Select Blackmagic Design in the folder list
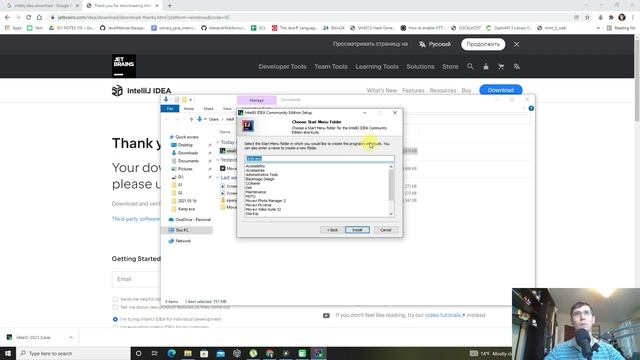640x360 pixels. (260, 179)
